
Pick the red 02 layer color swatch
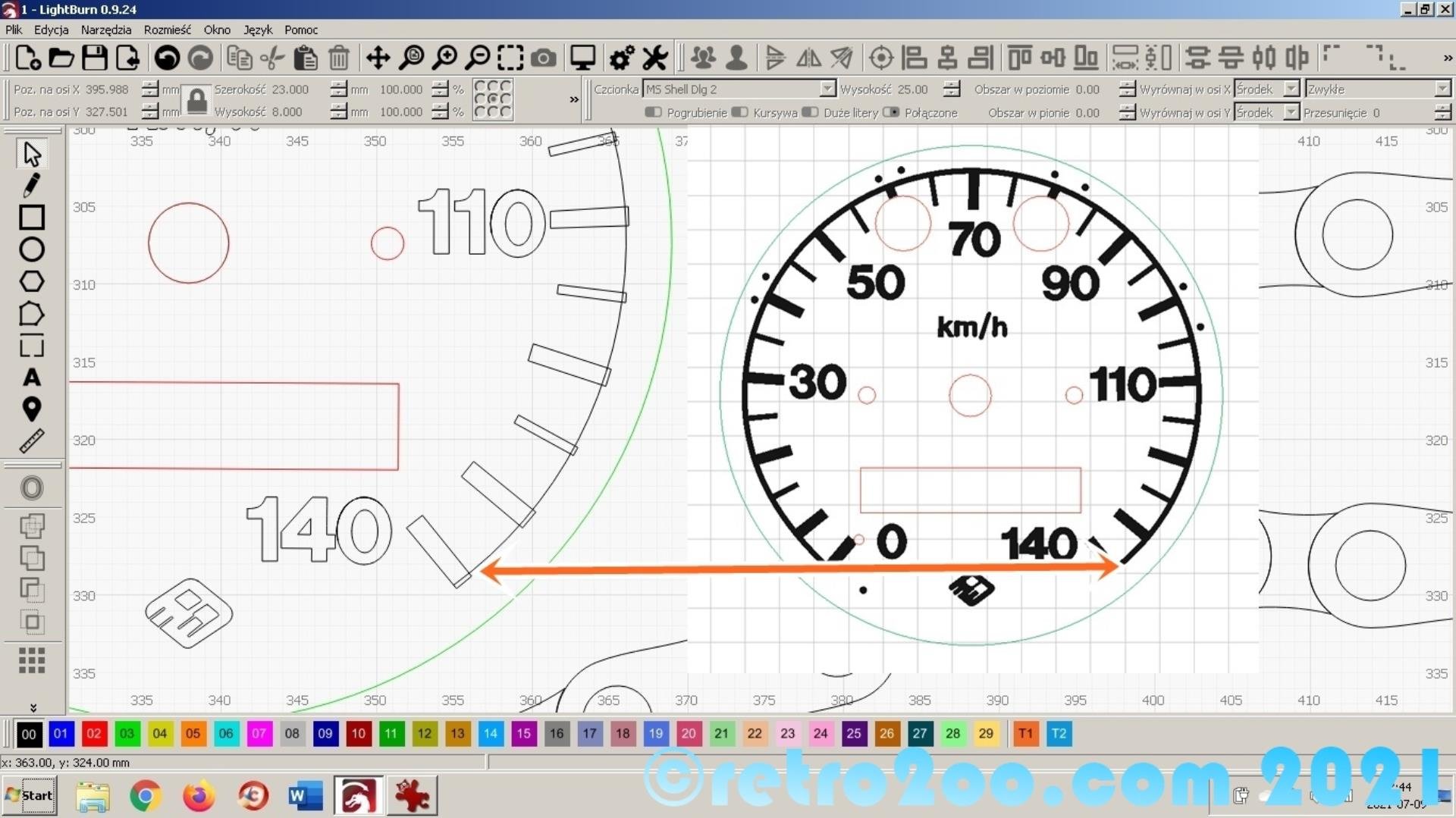pos(93,733)
